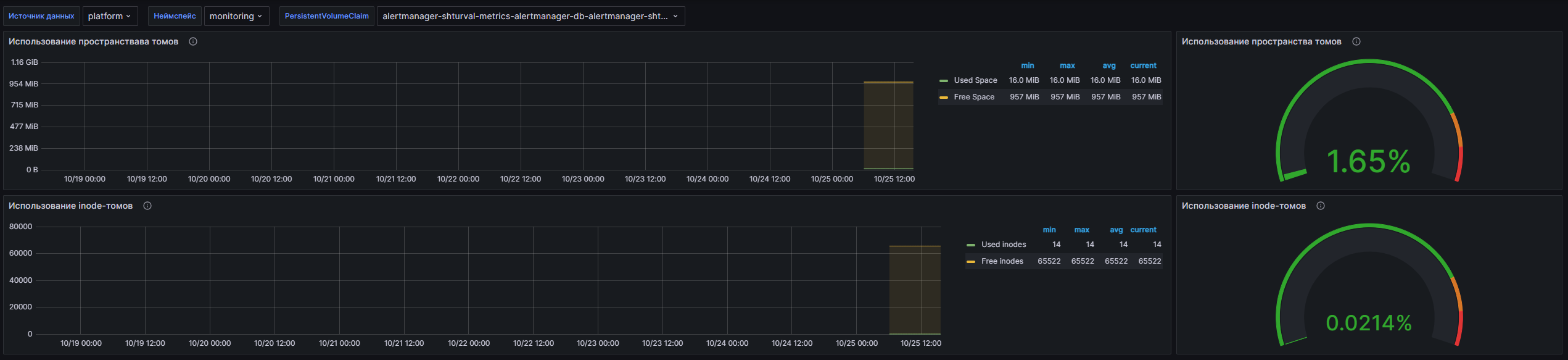Toggle Used Space series in legend
Viewport: 1568px width, 360px height.
coord(975,80)
